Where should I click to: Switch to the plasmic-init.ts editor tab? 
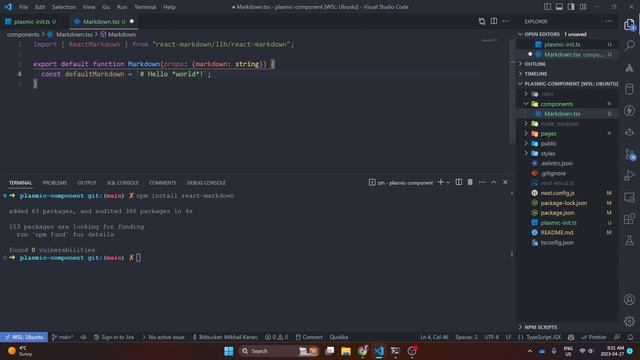[x=32, y=22]
